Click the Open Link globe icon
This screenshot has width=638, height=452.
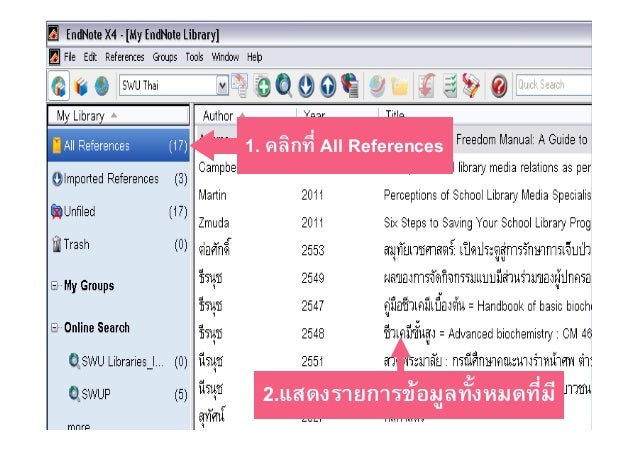coord(377,86)
